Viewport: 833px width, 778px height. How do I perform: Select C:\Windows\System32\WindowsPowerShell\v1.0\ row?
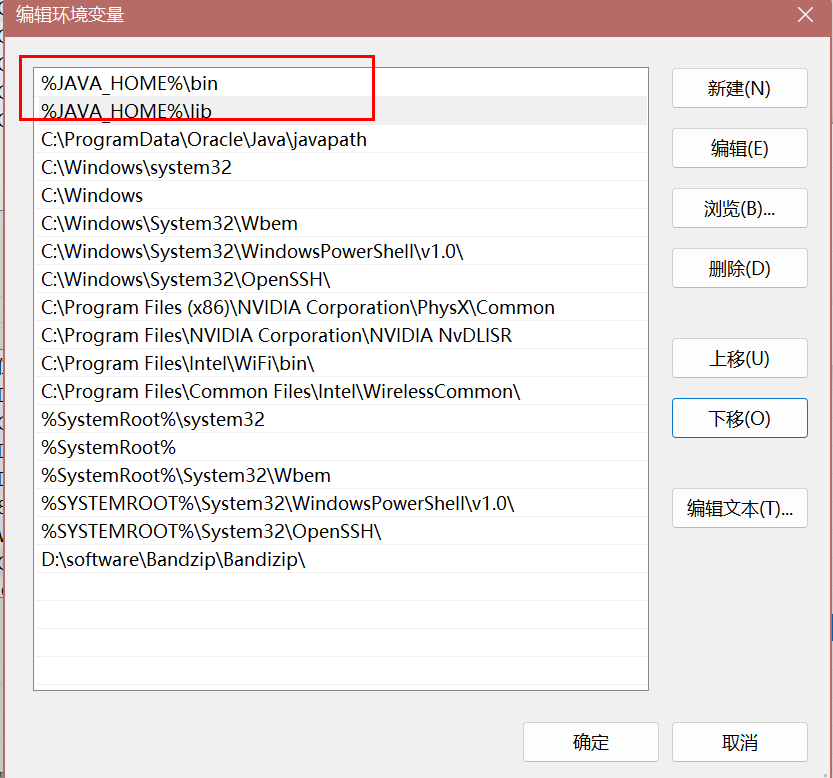341,251
